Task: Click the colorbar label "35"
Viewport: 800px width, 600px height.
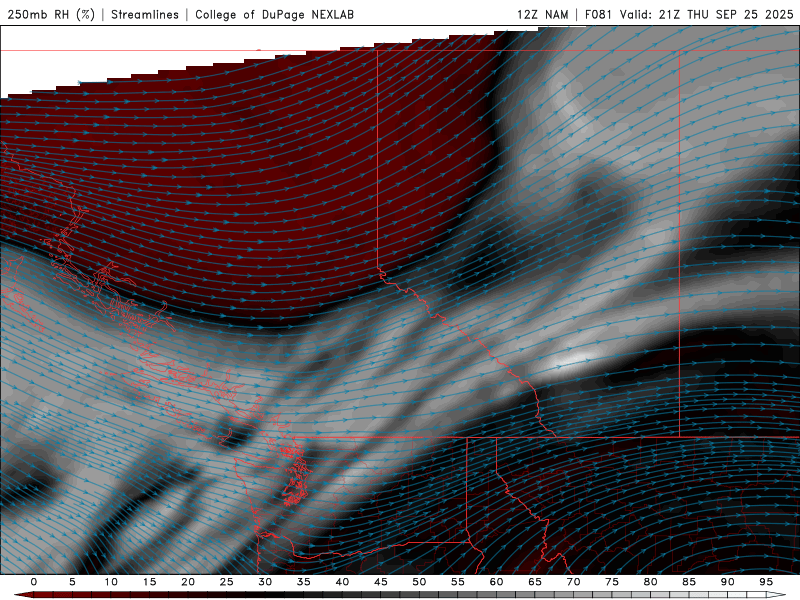Action: coord(304,582)
